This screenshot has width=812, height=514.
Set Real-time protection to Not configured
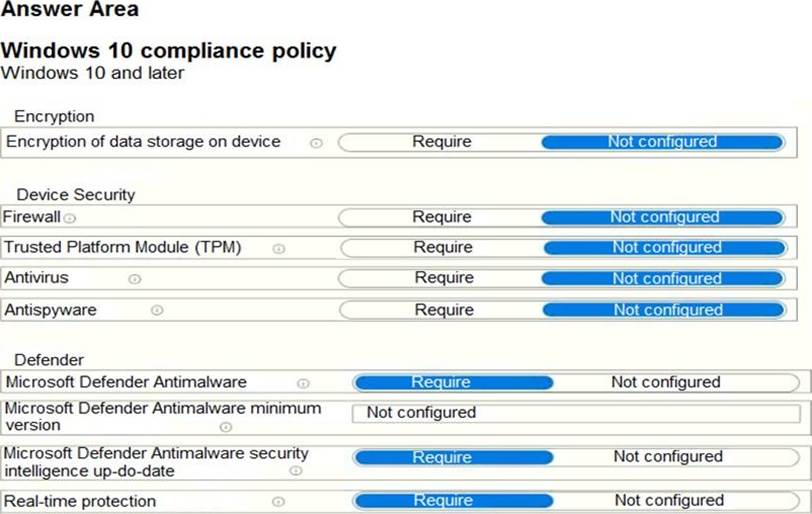[x=668, y=500]
